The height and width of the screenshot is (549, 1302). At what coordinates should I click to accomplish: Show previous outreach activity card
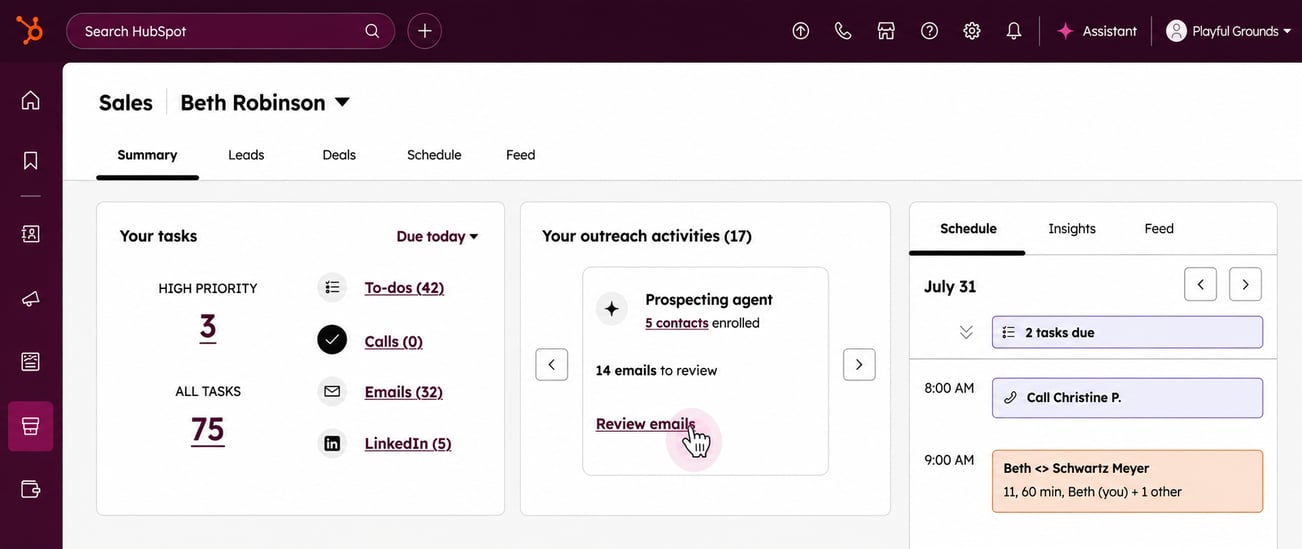(552, 365)
